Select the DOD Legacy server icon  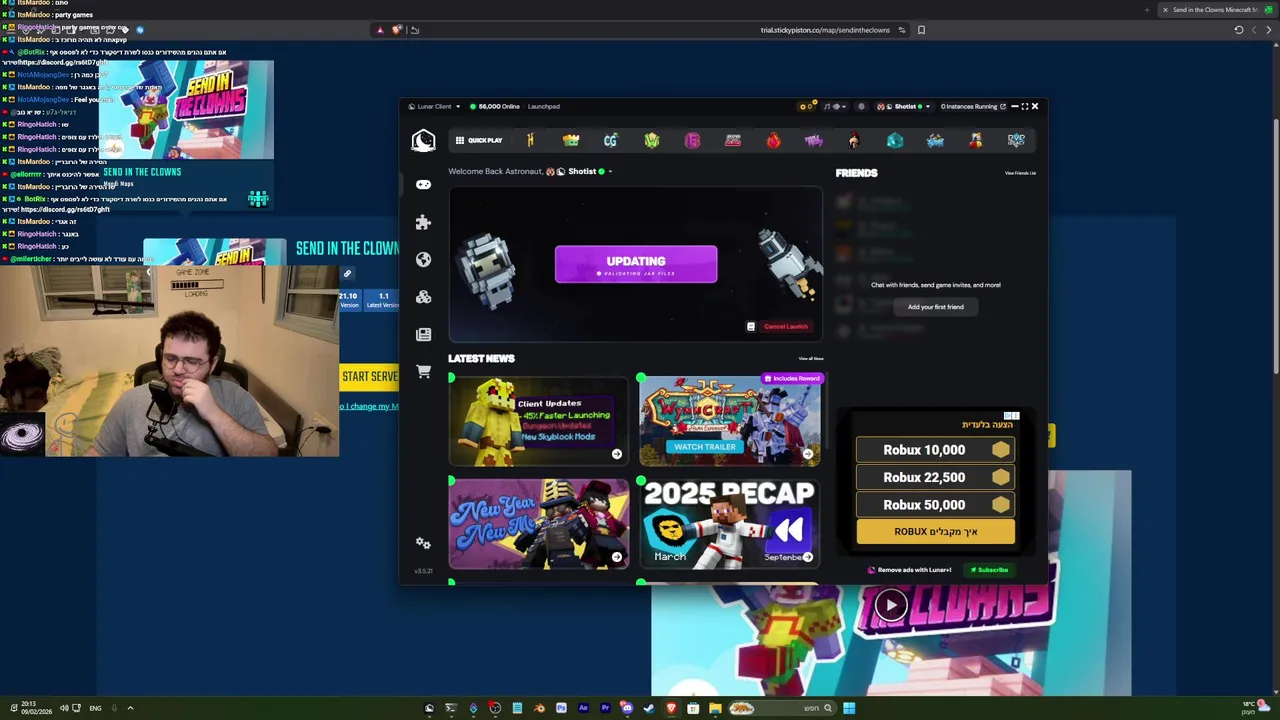click(x=1016, y=141)
